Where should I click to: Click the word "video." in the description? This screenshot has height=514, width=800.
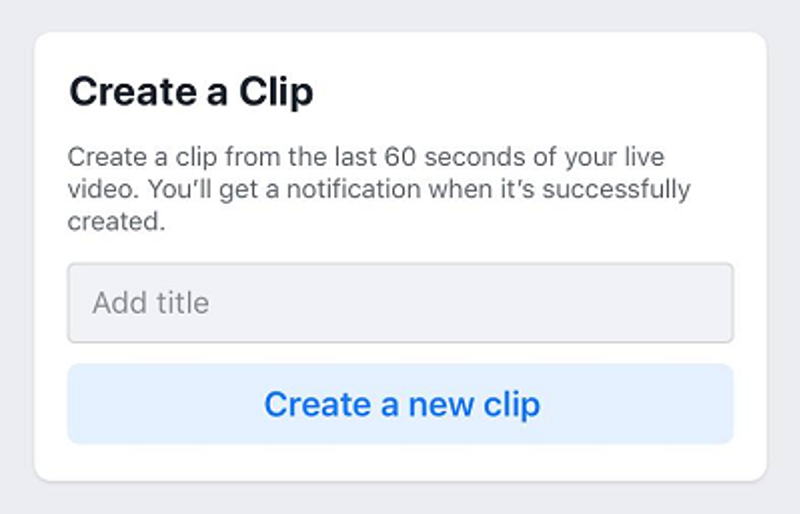pyautogui.click(x=95, y=189)
